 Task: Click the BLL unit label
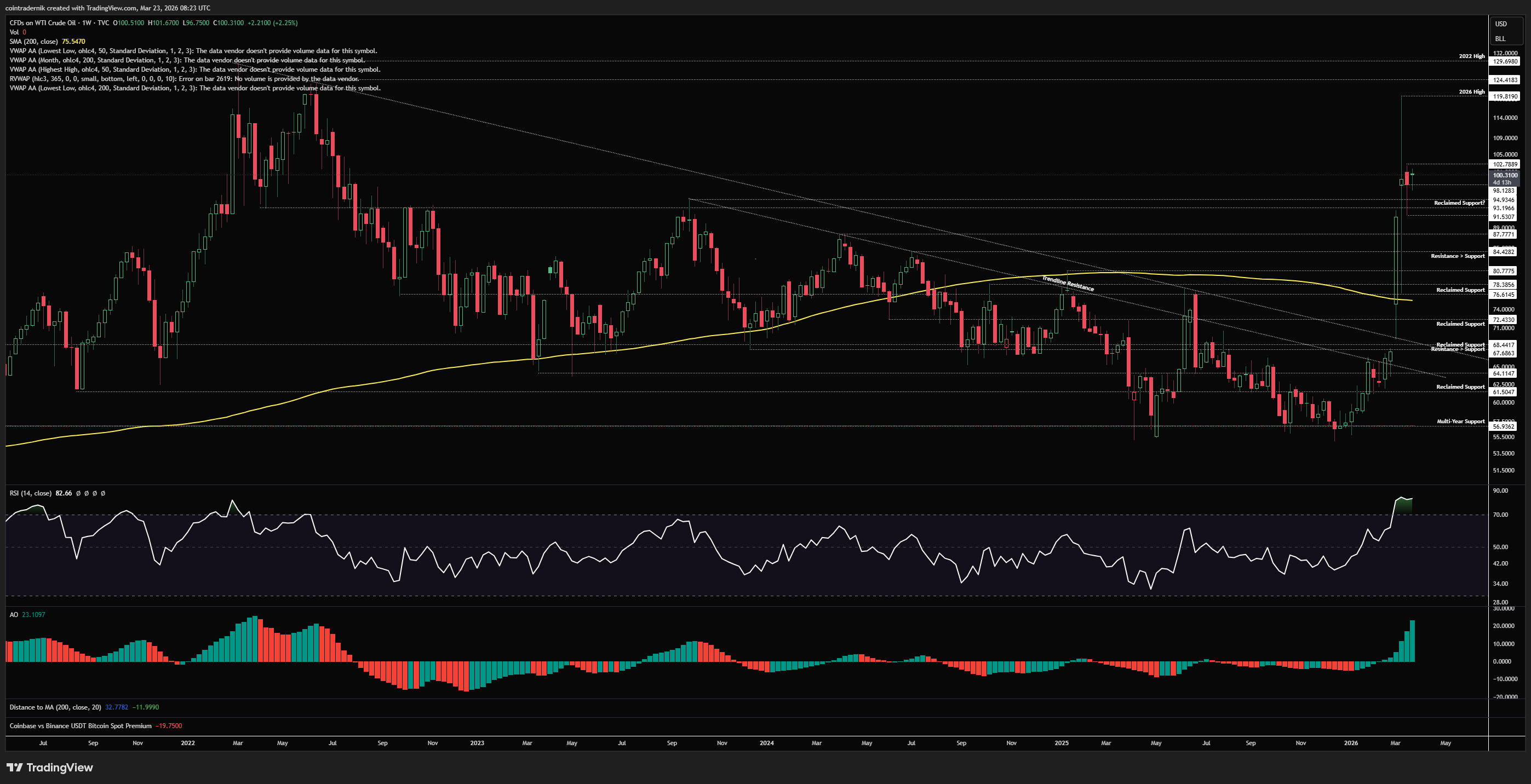pos(1500,39)
